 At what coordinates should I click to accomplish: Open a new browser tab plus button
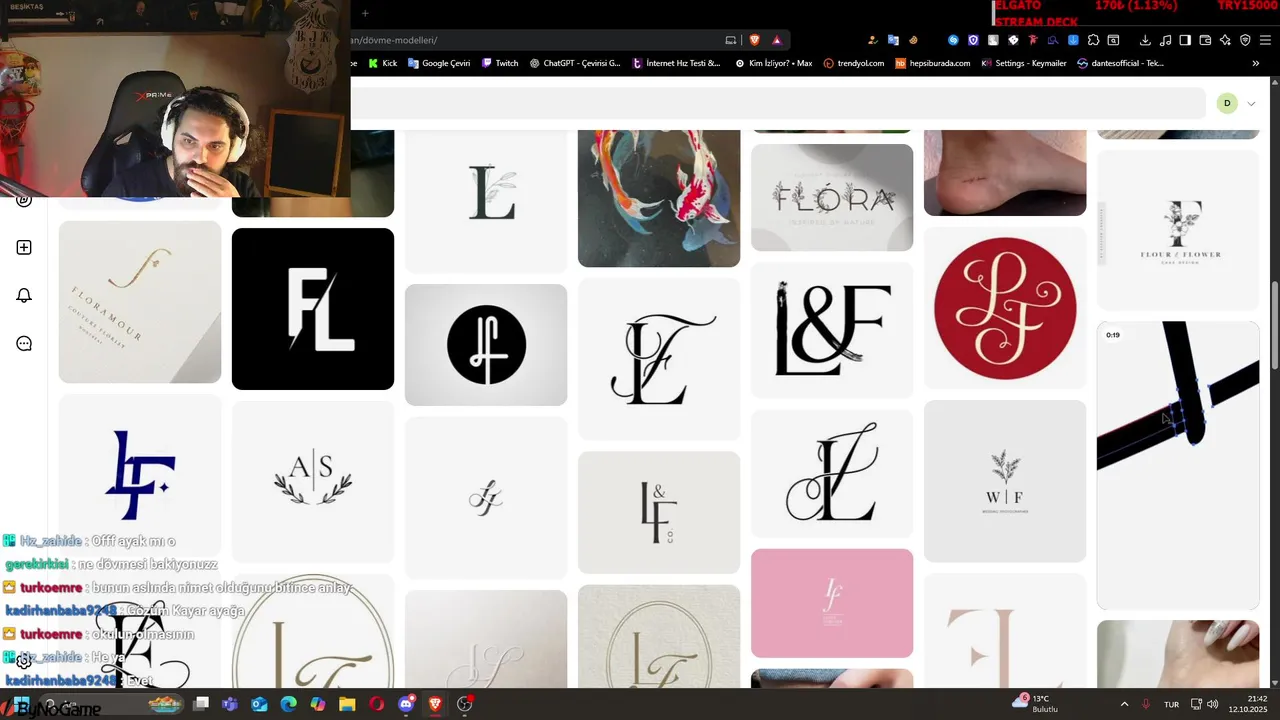pyautogui.click(x=365, y=13)
